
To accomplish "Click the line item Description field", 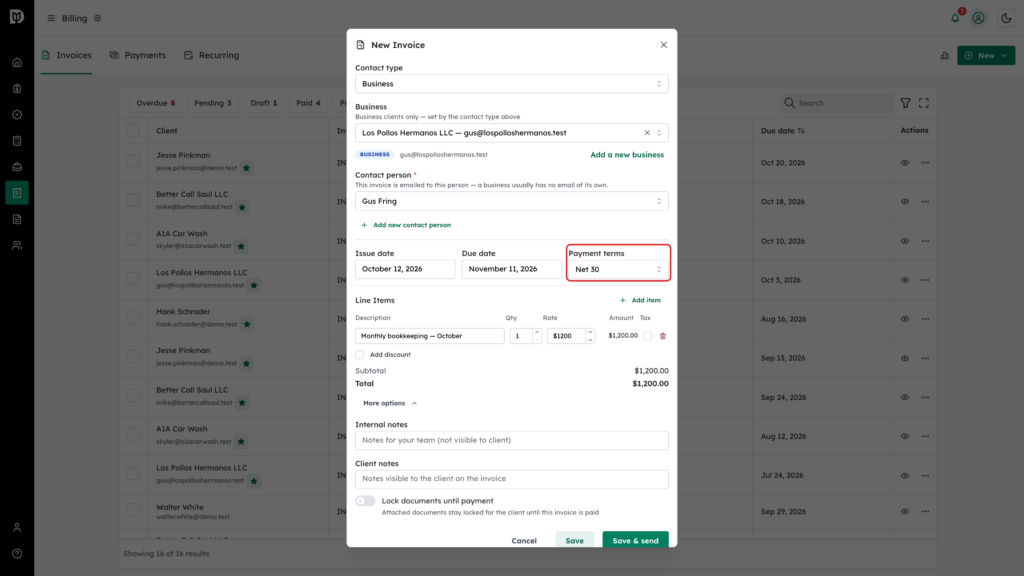I will 430,336.
